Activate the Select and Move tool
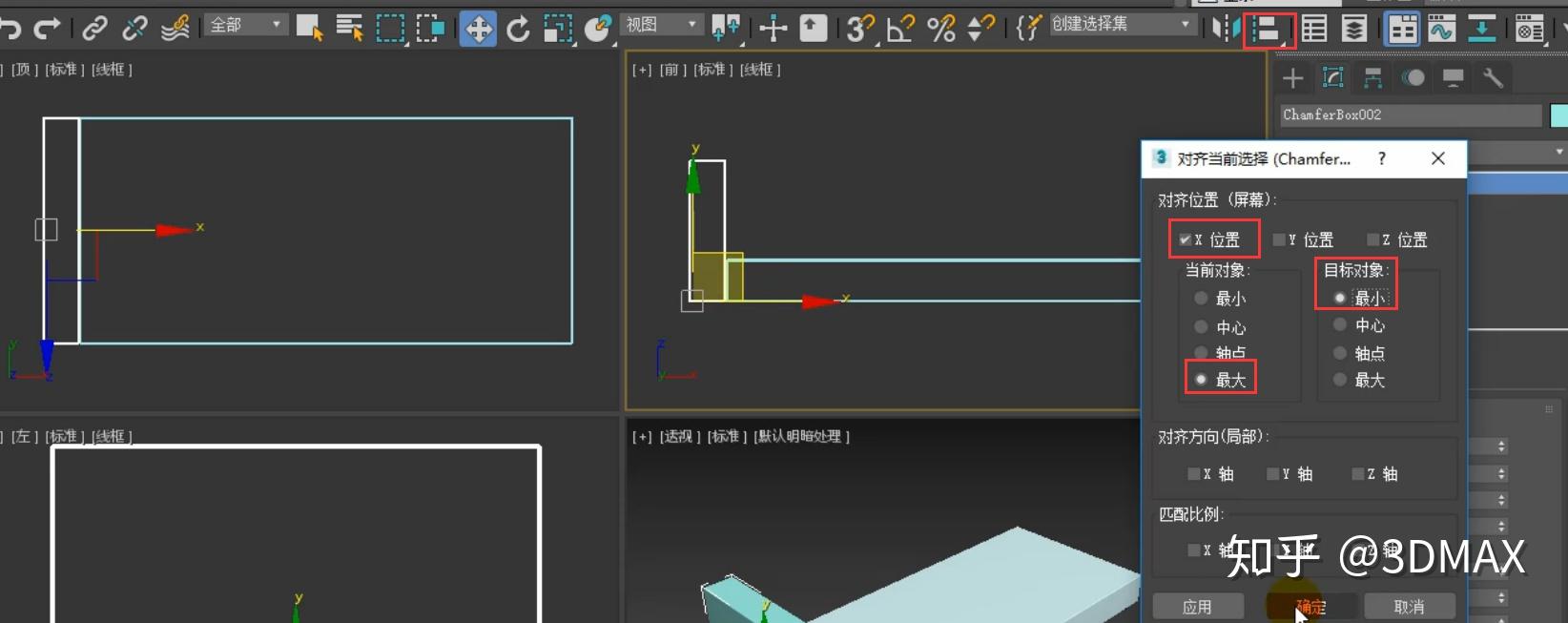Screen dimensions: 1568x623 click(478, 29)
